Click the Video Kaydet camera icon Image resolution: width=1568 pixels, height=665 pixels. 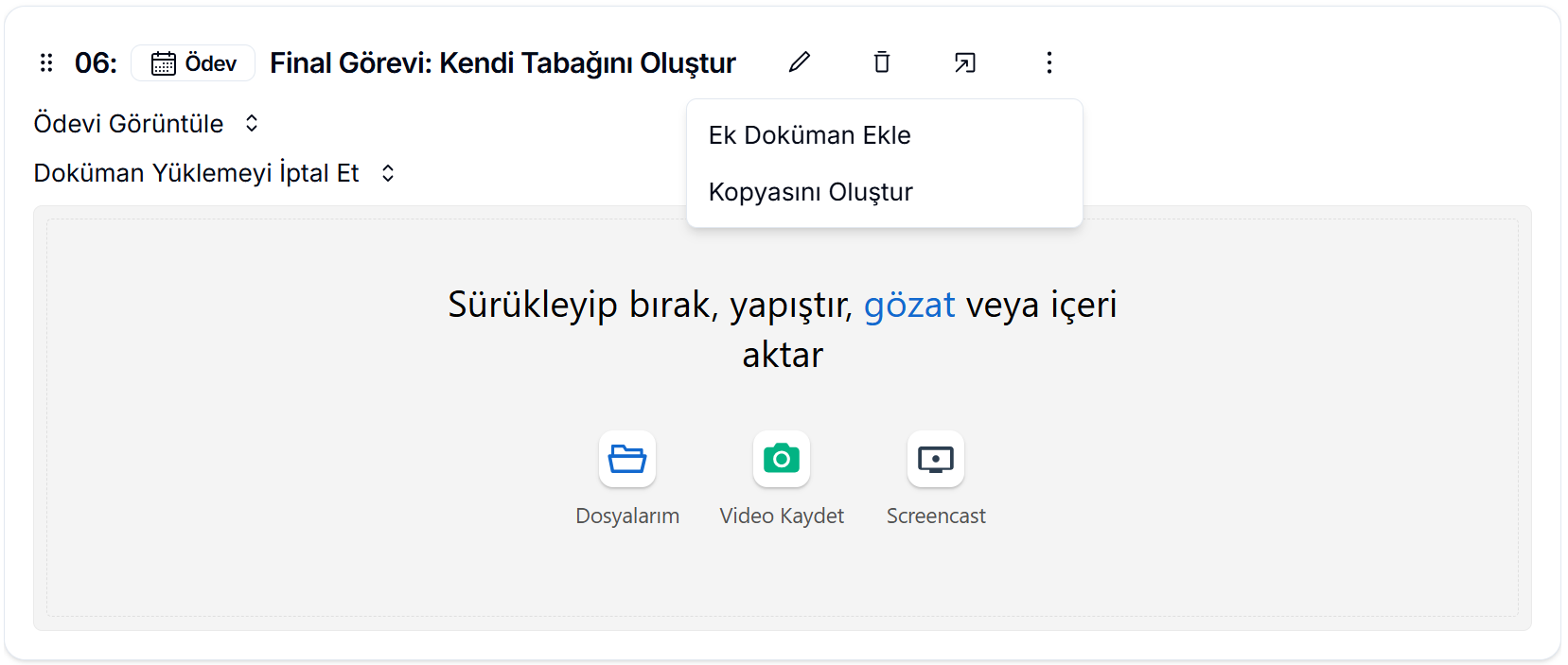pos(782,460)
